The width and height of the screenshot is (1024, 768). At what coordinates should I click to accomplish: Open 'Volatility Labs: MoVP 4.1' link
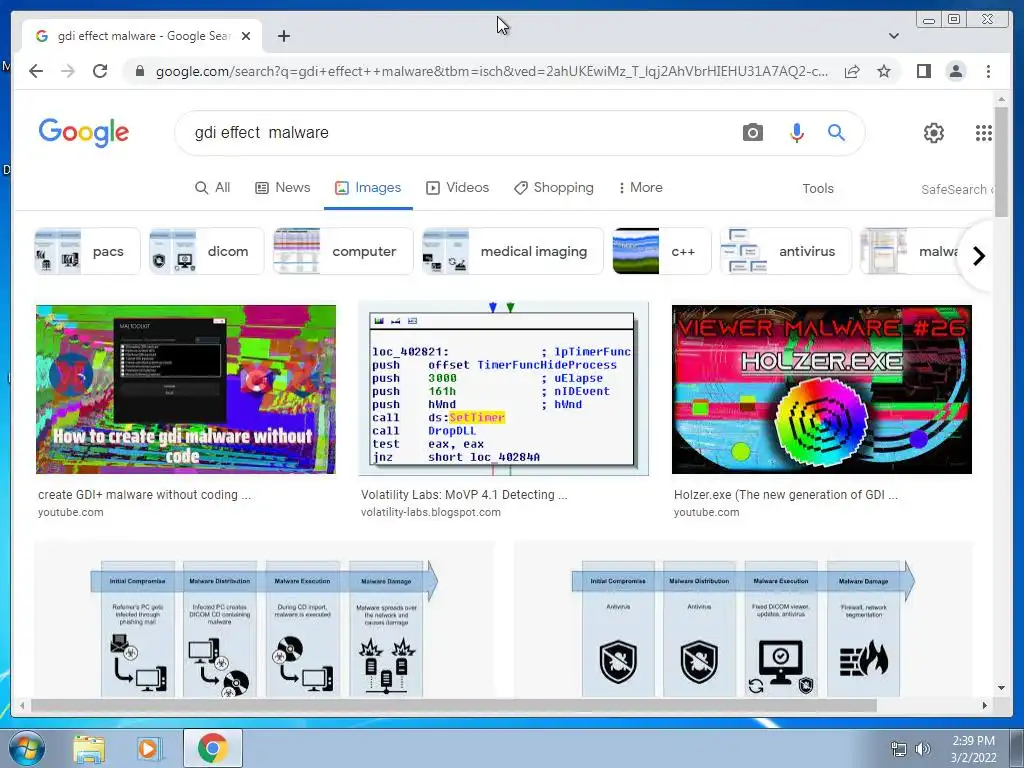coord(464,494)
